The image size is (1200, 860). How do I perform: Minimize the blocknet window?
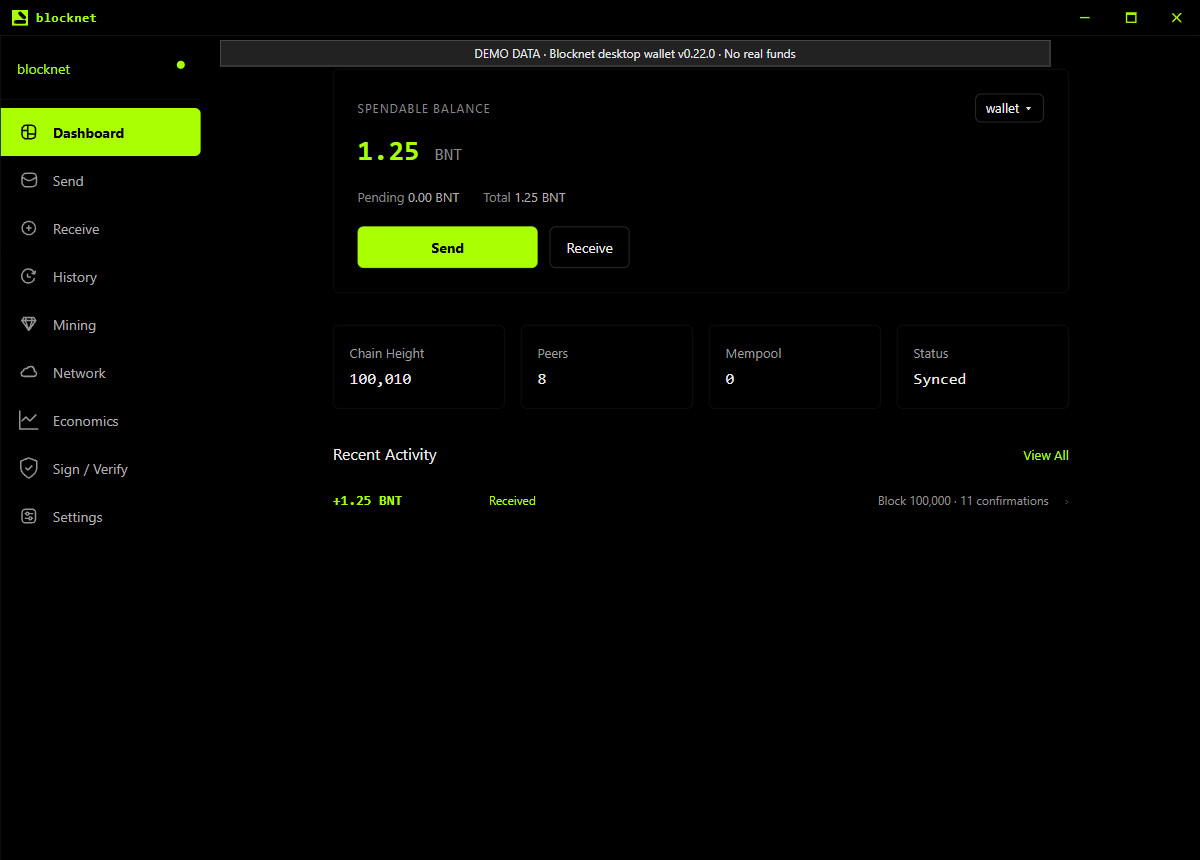click(x=1086, y=17)
